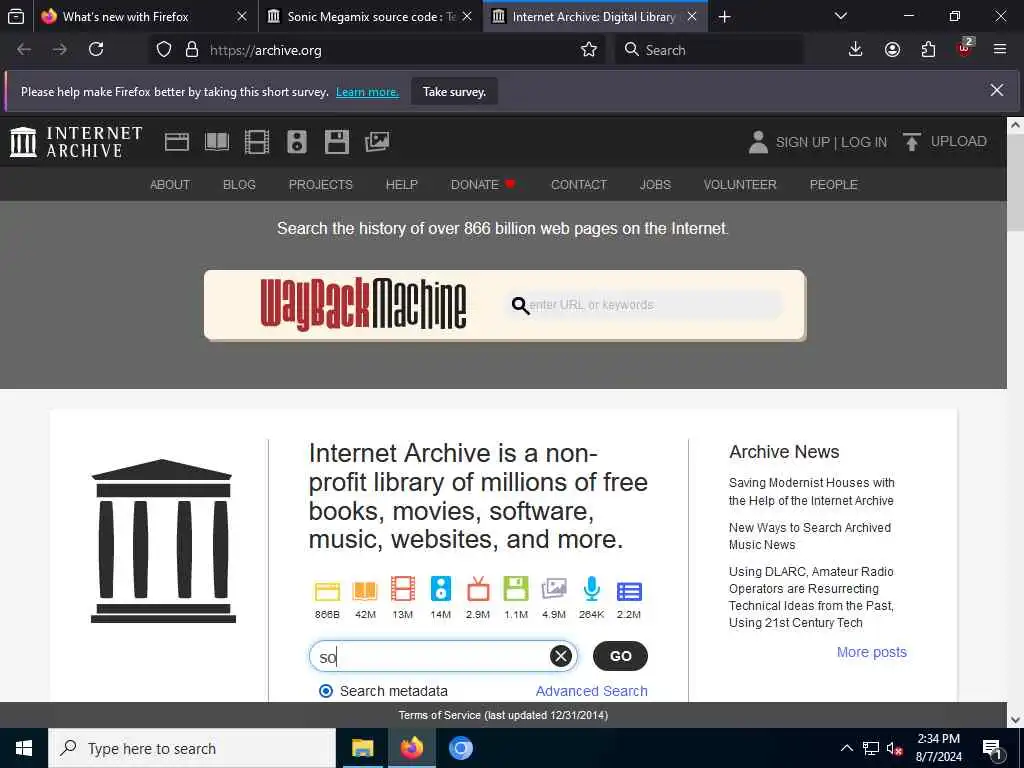Viewport: 1024px width, 768px height.
Task: Show hidden system tray icons
Action: click(846, 748)
